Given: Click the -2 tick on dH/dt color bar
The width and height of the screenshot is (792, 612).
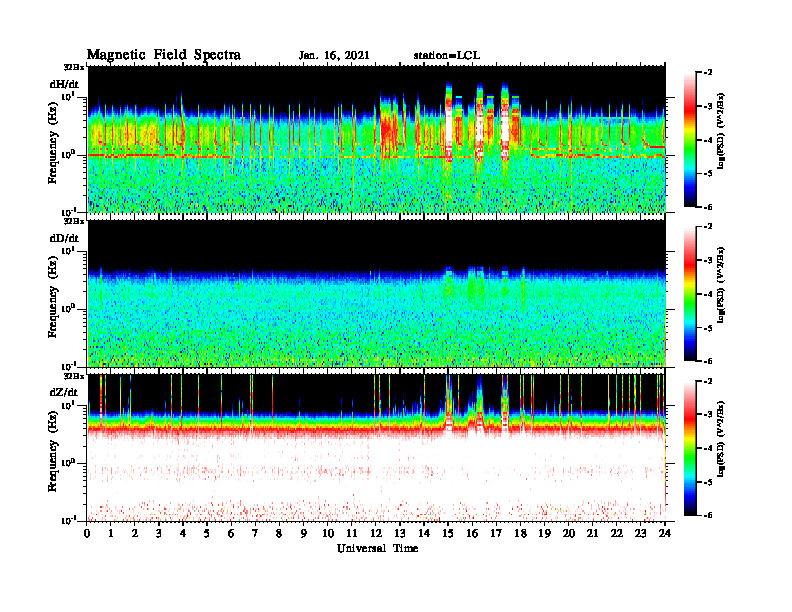Looking at the screenshot, I should click(x=708, y=73).
